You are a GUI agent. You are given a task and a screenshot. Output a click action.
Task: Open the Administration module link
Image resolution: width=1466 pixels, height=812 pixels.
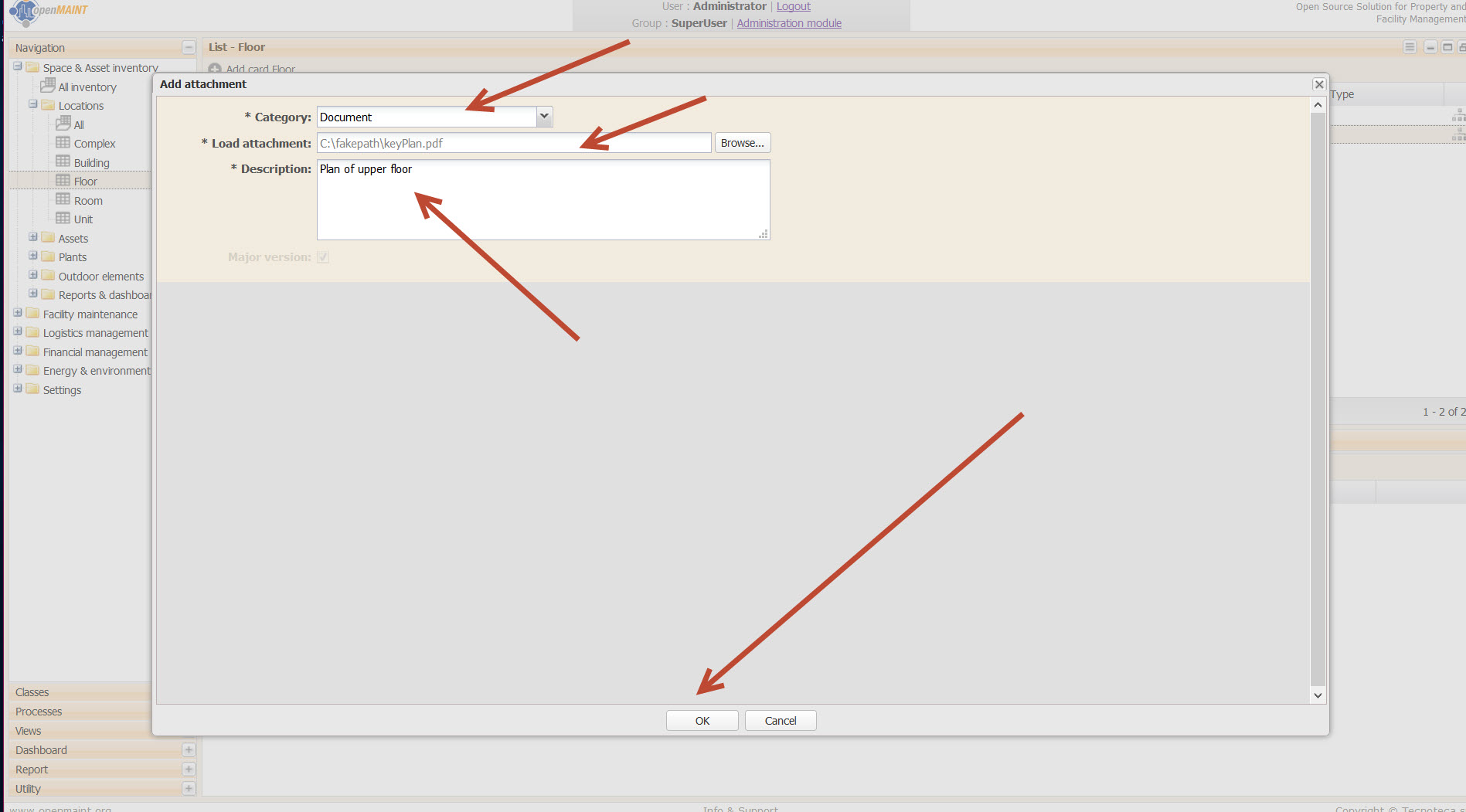click(x=788, y=23)
